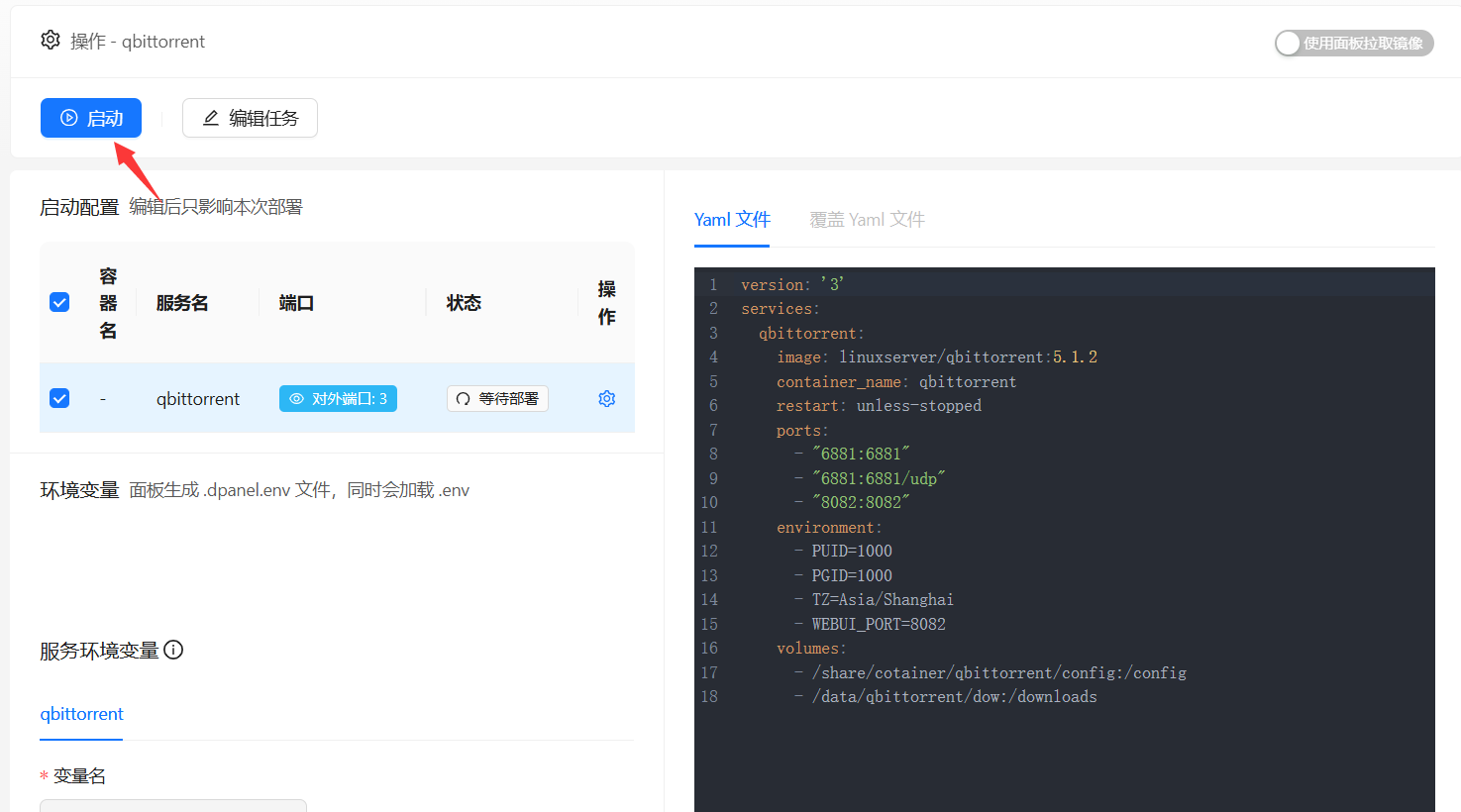This screenshot has height=812, width=1461.
Task: Switch to the 覆盖 Yaml 文件 tab
Action: pos(867,219)
